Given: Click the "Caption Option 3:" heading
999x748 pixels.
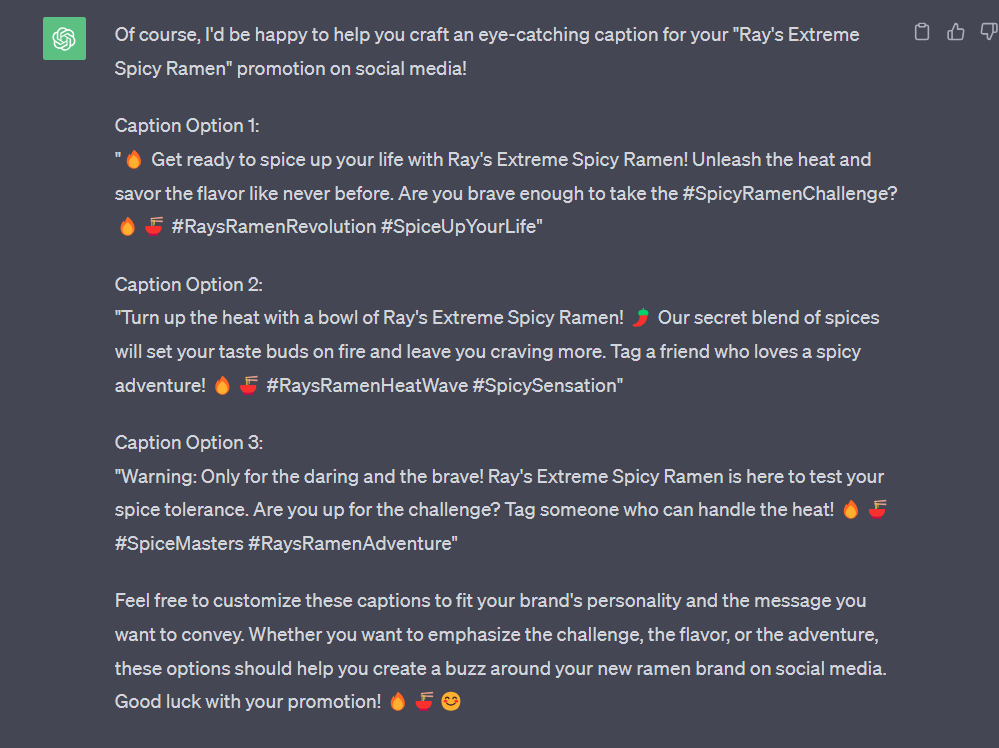Looking at the screenshot, I should (189, 442).
